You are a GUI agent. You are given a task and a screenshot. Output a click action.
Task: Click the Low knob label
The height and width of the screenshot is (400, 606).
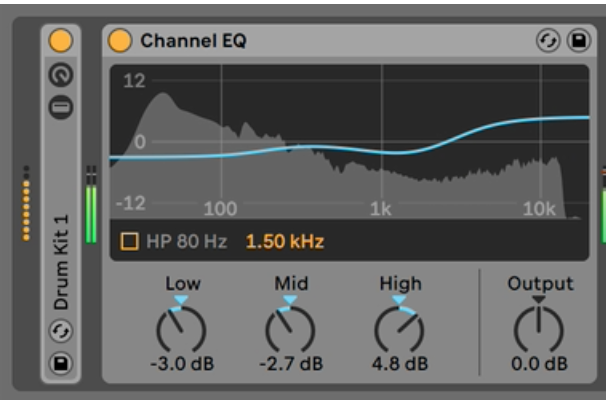pyautogui.click(x=183, y=283)
